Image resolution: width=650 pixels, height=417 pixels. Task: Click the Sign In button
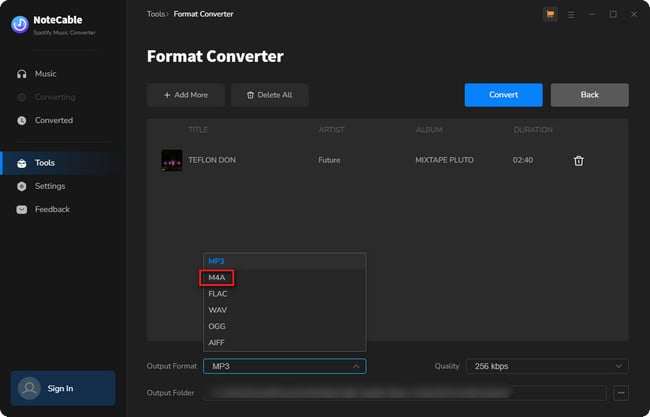pos(63,388)
